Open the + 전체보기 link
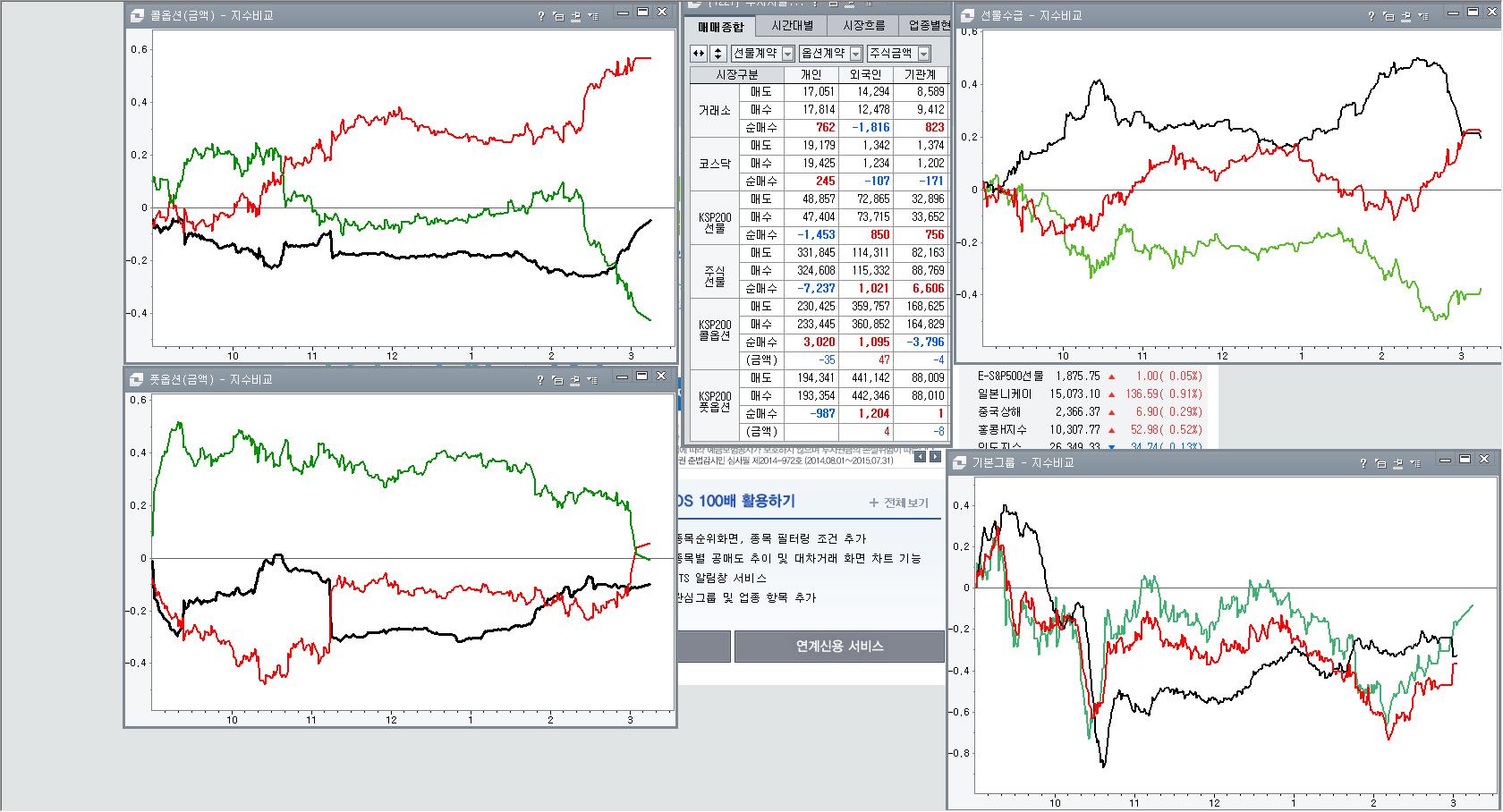 898,503
